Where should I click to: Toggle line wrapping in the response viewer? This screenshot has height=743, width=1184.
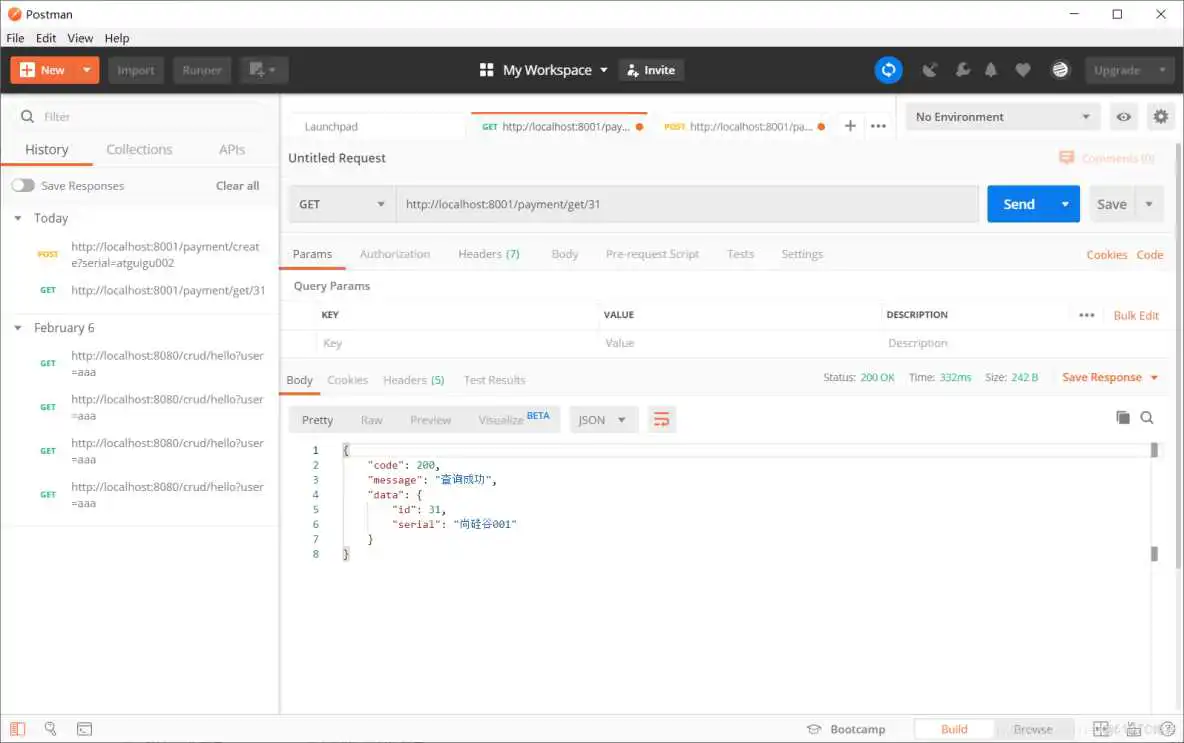point(661,420)
